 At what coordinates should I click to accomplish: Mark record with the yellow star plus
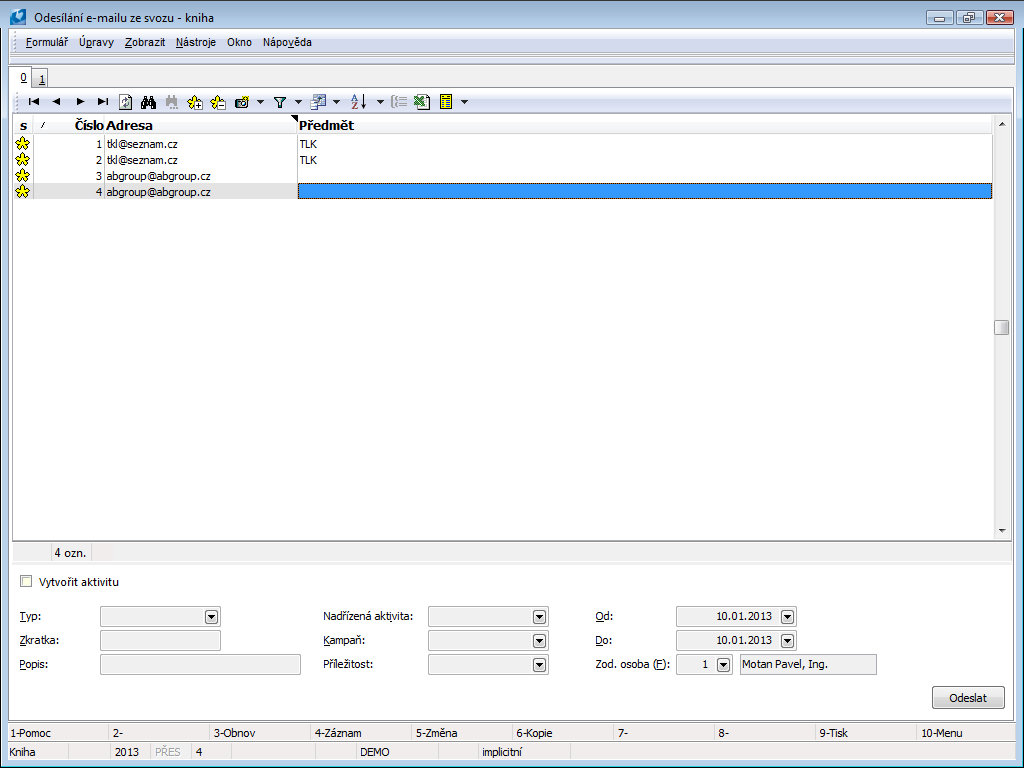[x=194, y=101]
